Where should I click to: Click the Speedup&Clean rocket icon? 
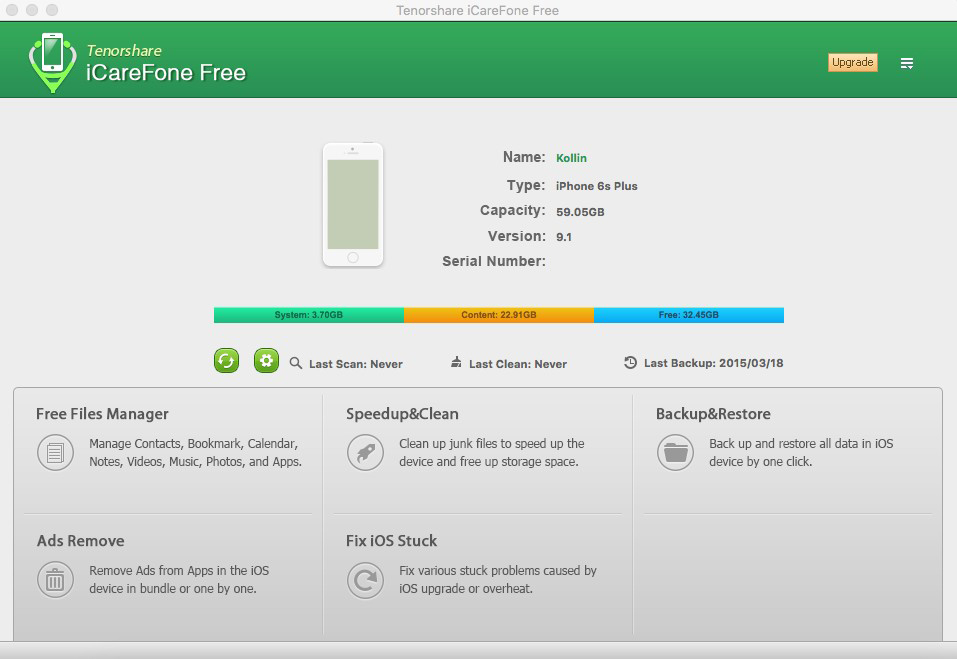(365, 453)
